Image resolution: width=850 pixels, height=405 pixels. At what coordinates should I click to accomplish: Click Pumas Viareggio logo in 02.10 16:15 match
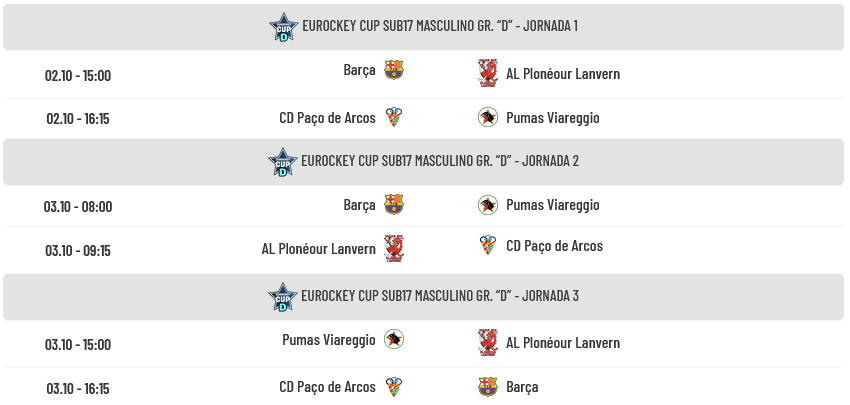[488, 117]
